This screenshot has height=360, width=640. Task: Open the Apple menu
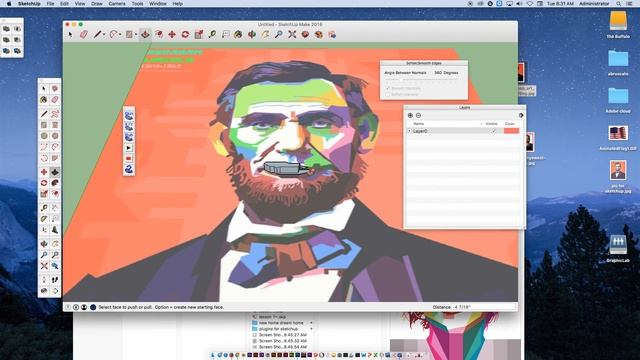point(9,4)
